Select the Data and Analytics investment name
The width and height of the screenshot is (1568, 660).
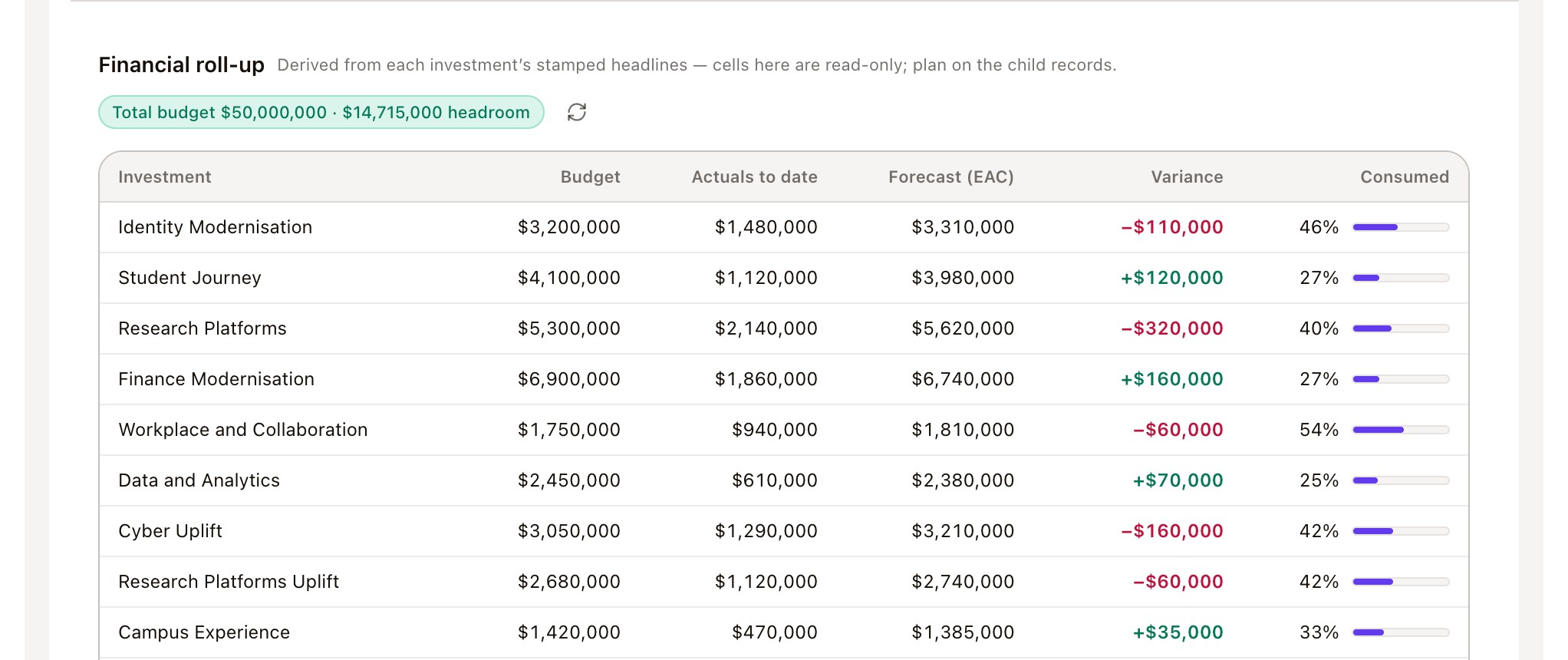click(x=199, y=480)
